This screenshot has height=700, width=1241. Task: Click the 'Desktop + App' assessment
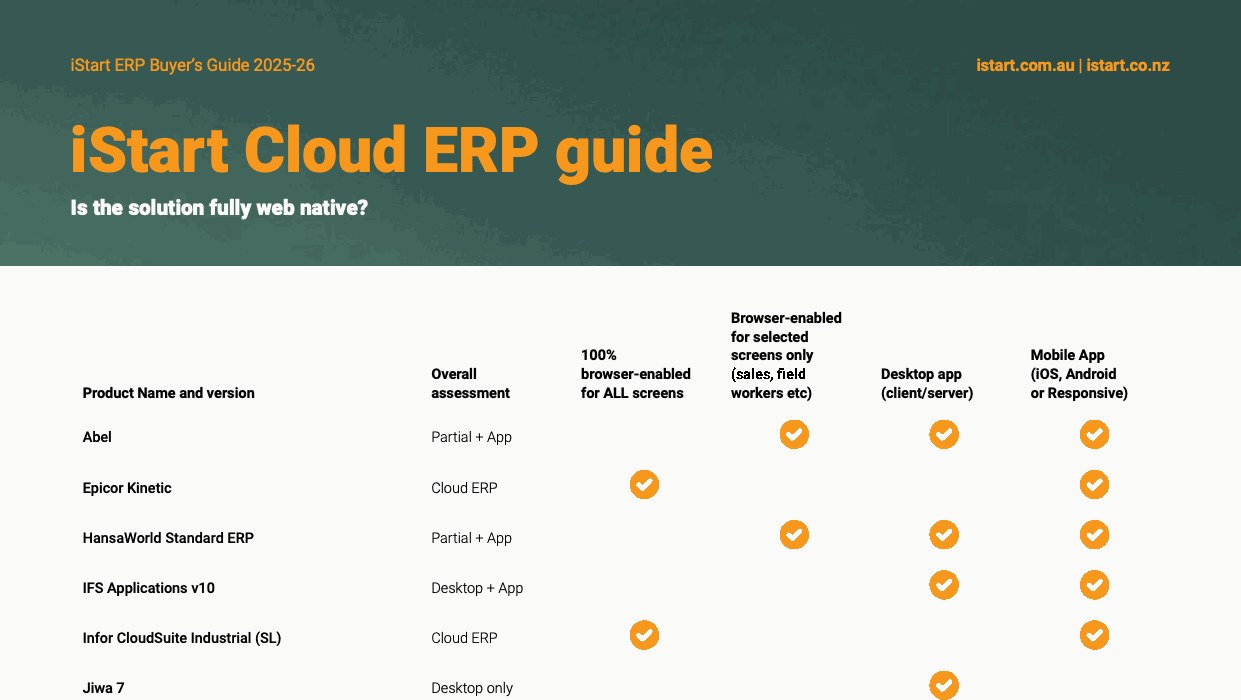click(477, 588)
